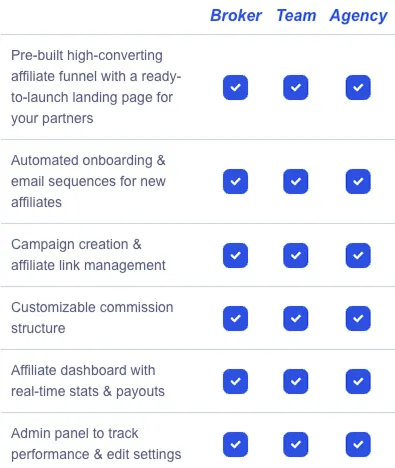Click Agency checkmark for affiliate dashboard row

point(358,381)
